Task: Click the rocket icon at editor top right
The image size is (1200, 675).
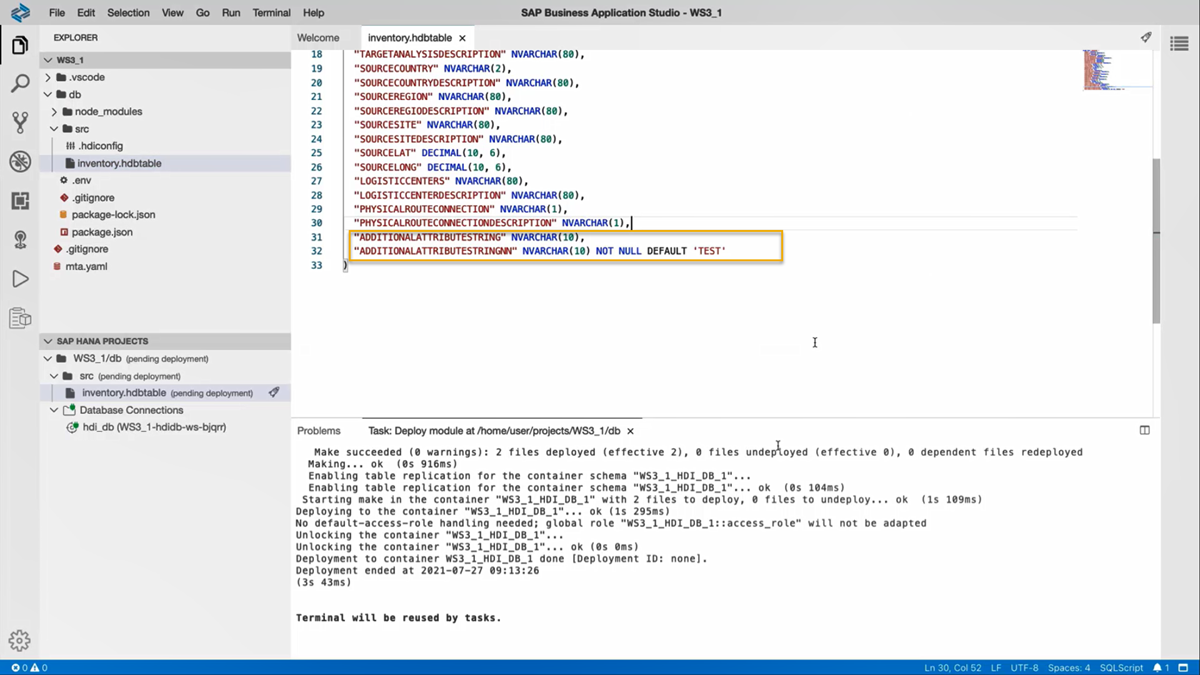Action: (1146, 37)
